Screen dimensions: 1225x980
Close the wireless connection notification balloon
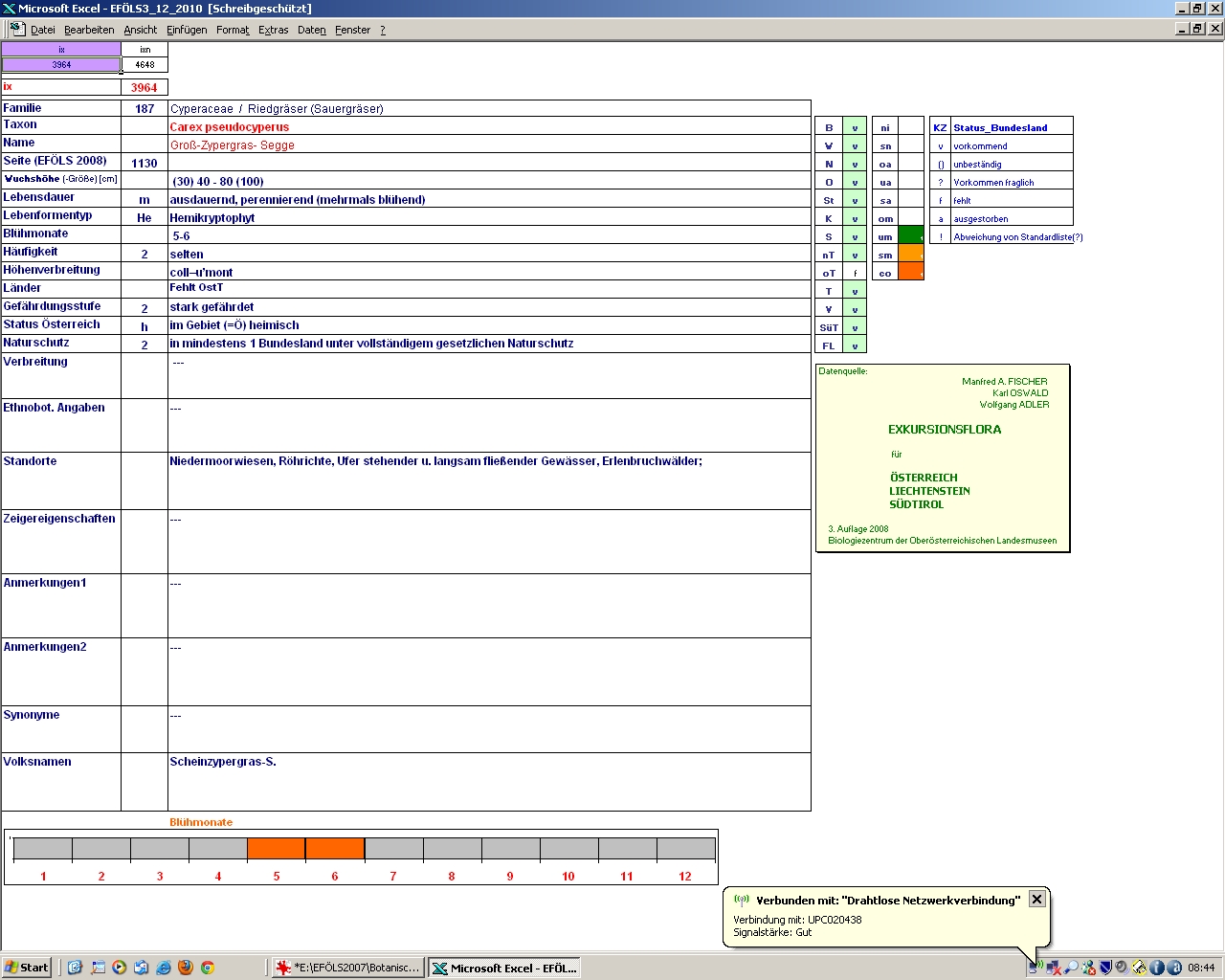click(x=1036, y=900)
